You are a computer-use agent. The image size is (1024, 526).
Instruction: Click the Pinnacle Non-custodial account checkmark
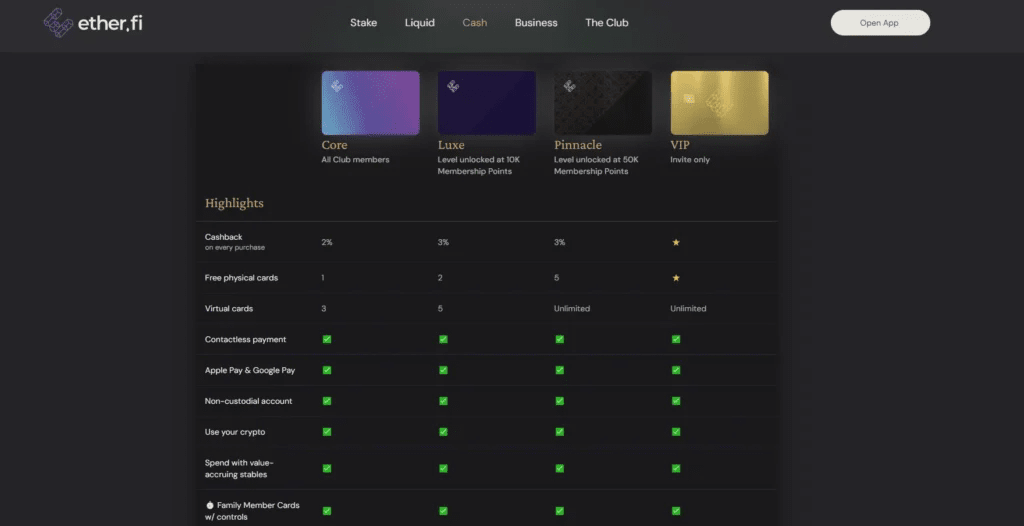point(559,401)
